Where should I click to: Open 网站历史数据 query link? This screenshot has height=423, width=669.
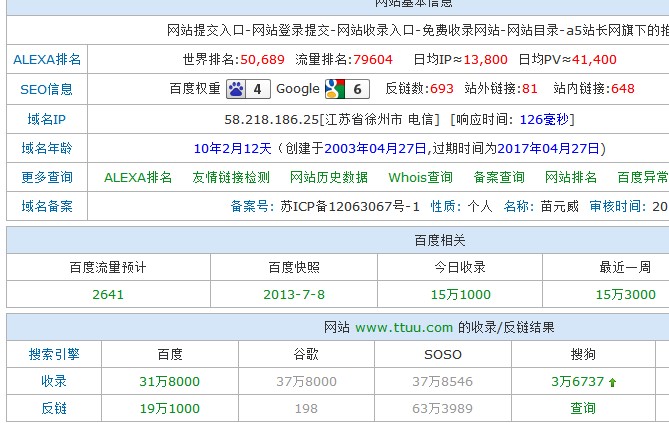pyautogui.click(x=329, y=177)
